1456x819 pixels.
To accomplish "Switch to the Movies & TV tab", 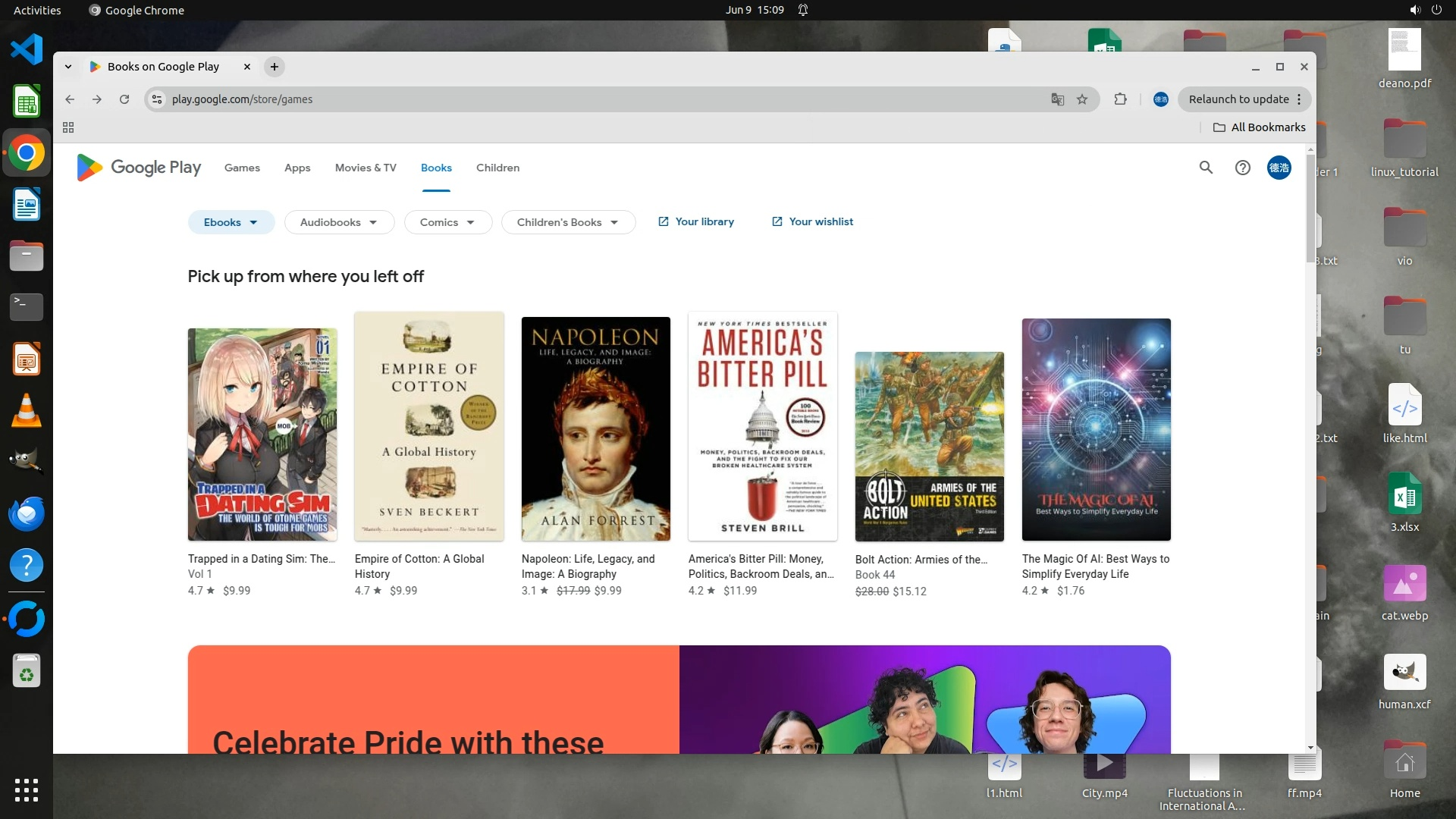I will [x=366, y=168].
